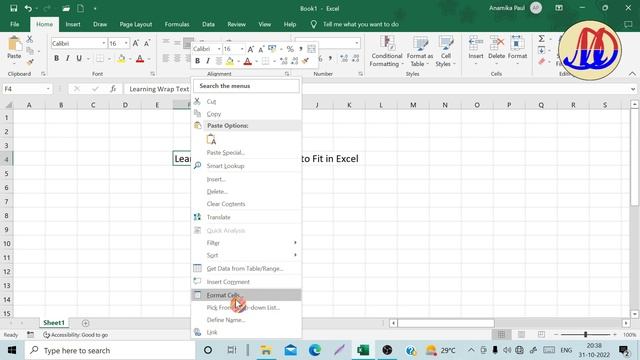Open the mini toolbar font size dropdown
The image size is (640, 360).
pyautogui.click(x=242, y=49)
